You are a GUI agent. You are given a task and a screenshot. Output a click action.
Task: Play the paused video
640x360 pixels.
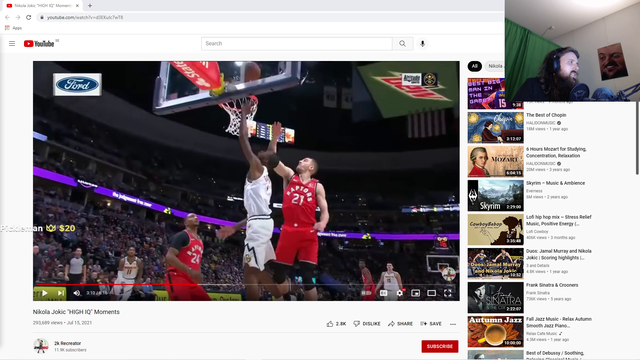pyautogui.click(x=44, y=293)
